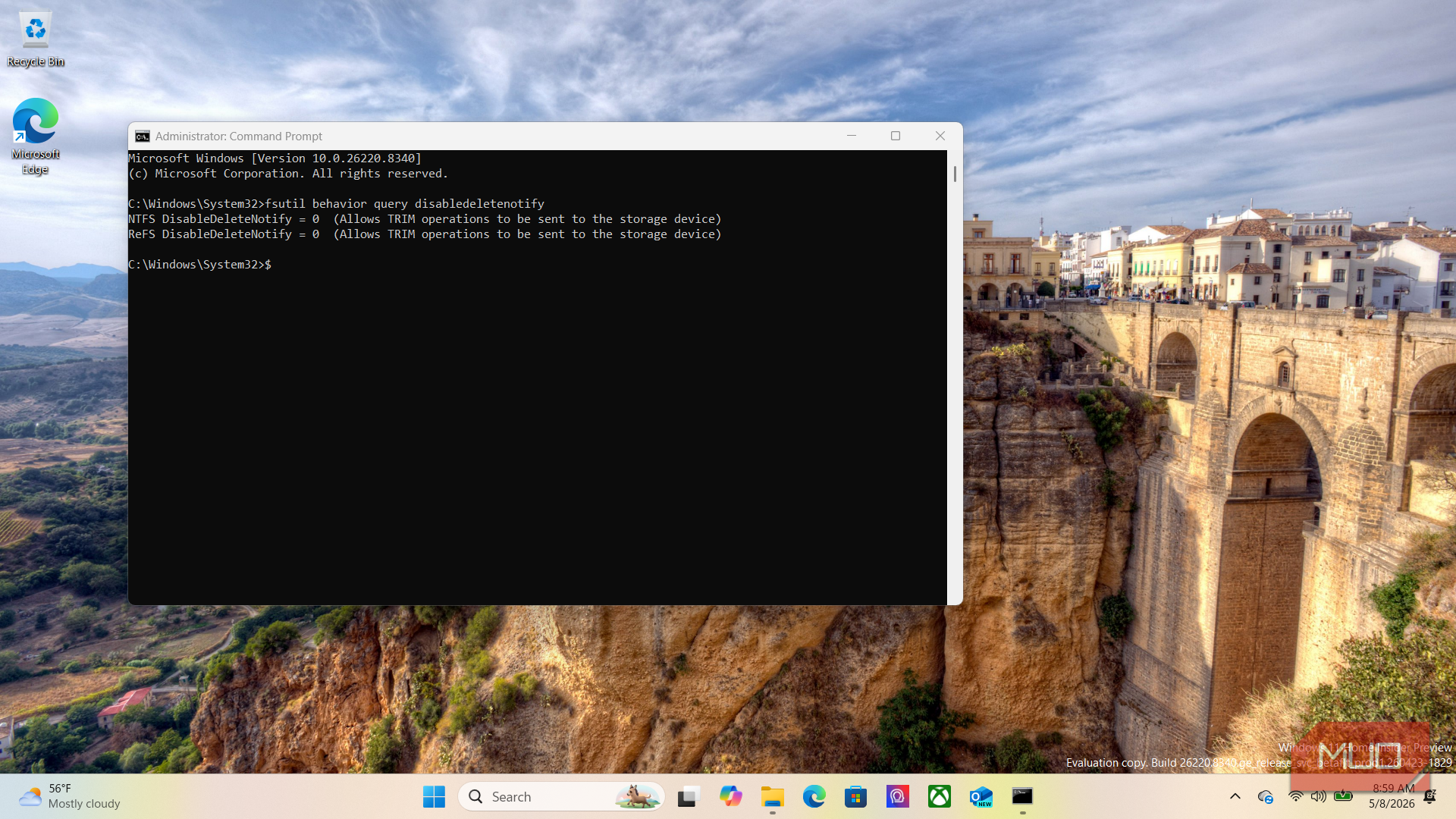The height and width of the screenshot is (819, 1456).
Task: Open new Outlook from the taskbar
Action: [981, 796]
